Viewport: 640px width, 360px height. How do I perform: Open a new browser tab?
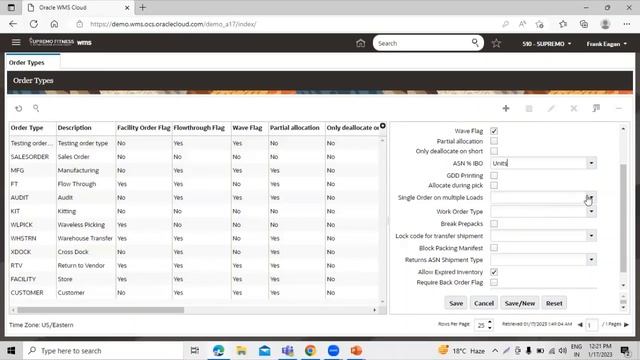[142, 7]
